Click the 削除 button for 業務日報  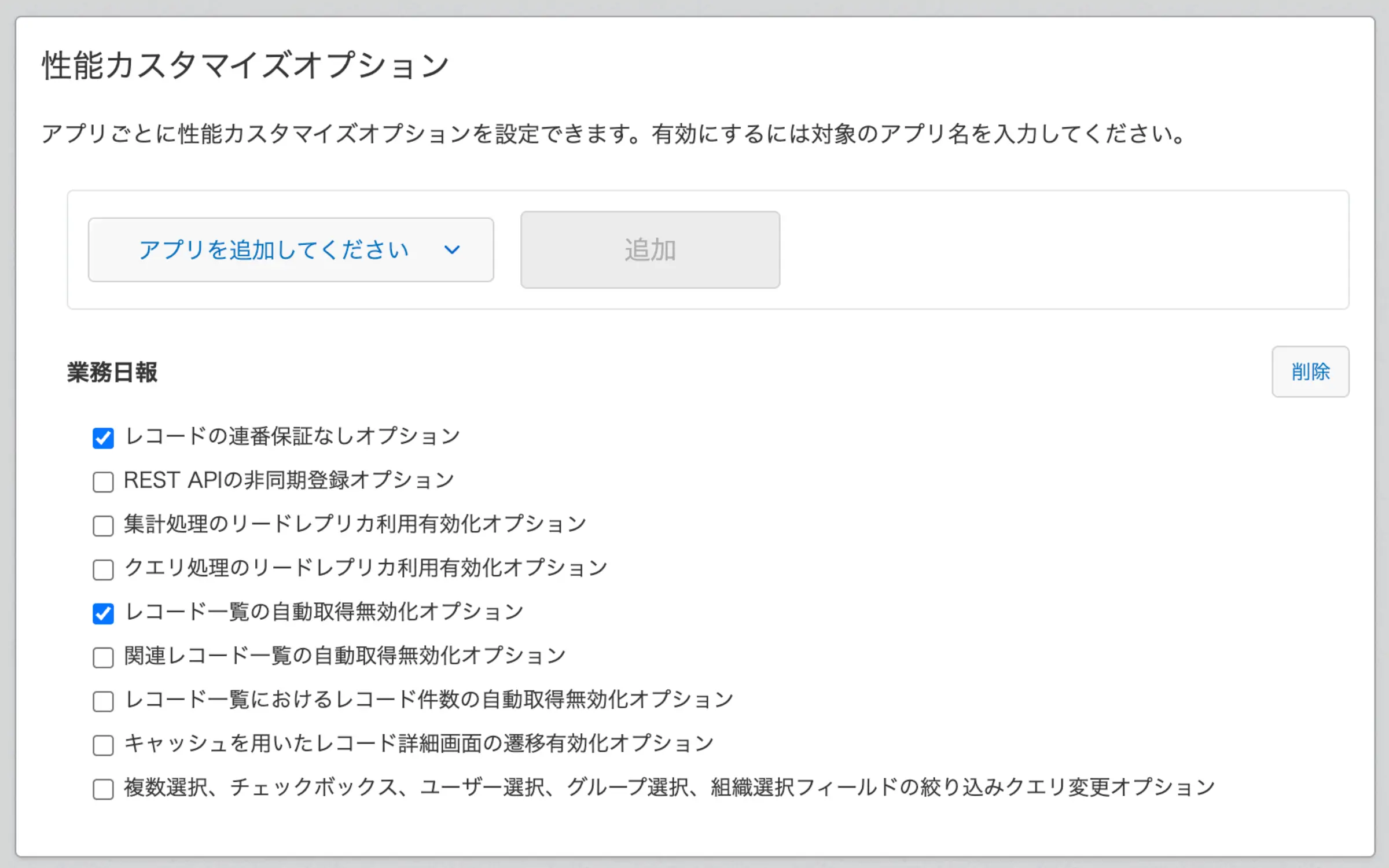1310,372
